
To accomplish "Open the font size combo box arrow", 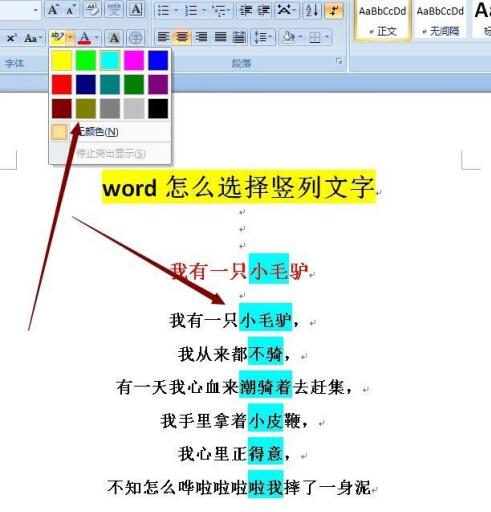I will click(35, 10).
